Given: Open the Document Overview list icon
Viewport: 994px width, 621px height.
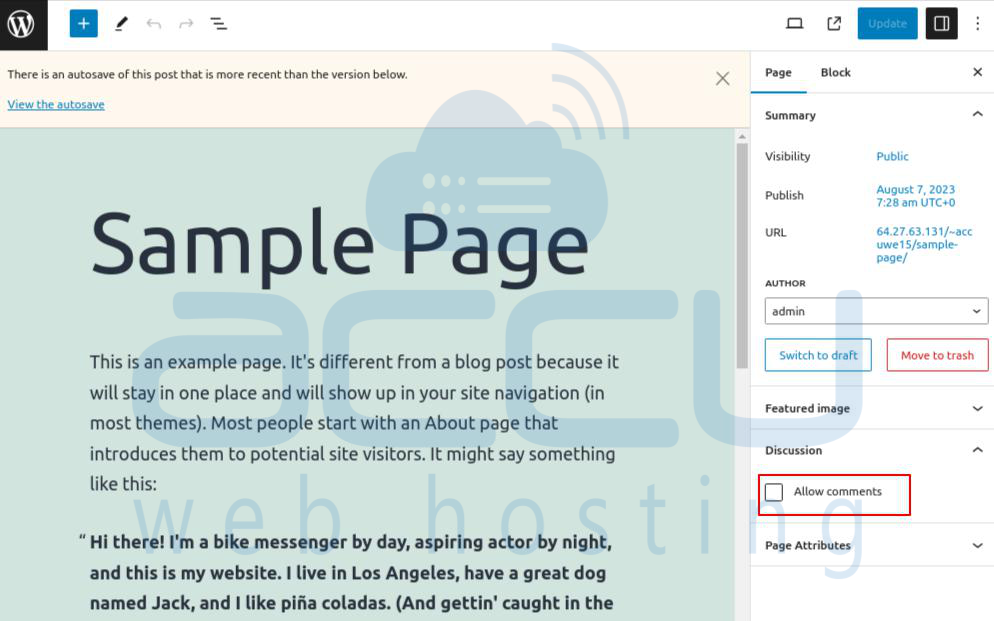Looking at the screenshot, I should [x=219, y=24].
